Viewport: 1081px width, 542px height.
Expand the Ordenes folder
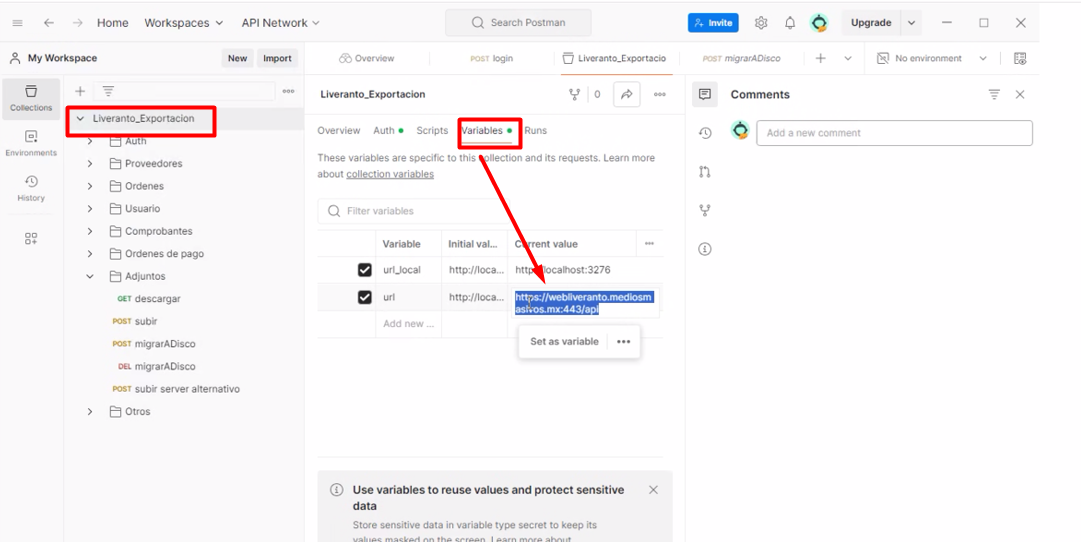coord(90,186)
